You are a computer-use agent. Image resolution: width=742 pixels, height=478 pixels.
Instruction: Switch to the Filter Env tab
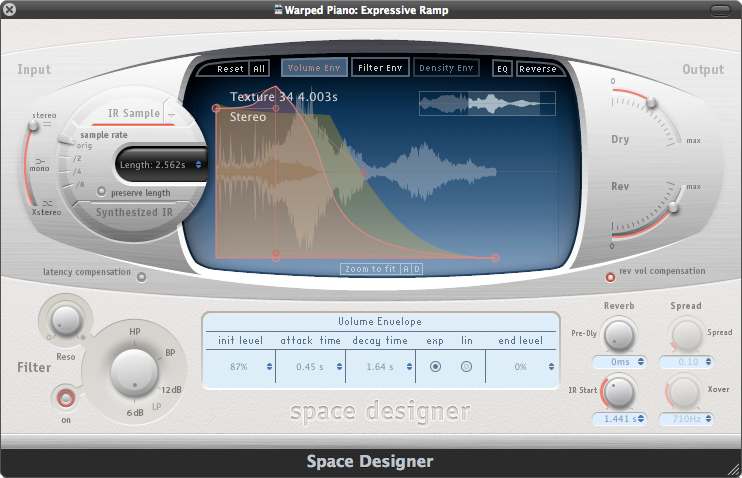[380, 68]
